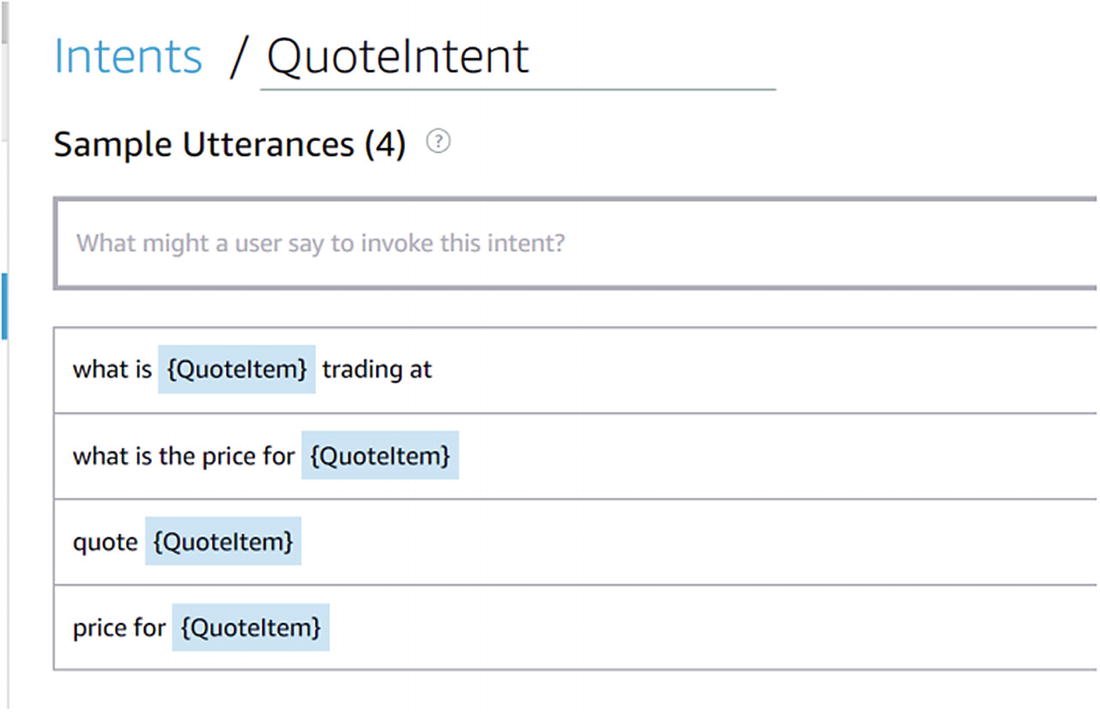Image resolution: width=1100 pixels, height=712 pixels.
Task: Click the blue indicator bar on left edge
Action: pyautogui.click(x=4, y=305)
